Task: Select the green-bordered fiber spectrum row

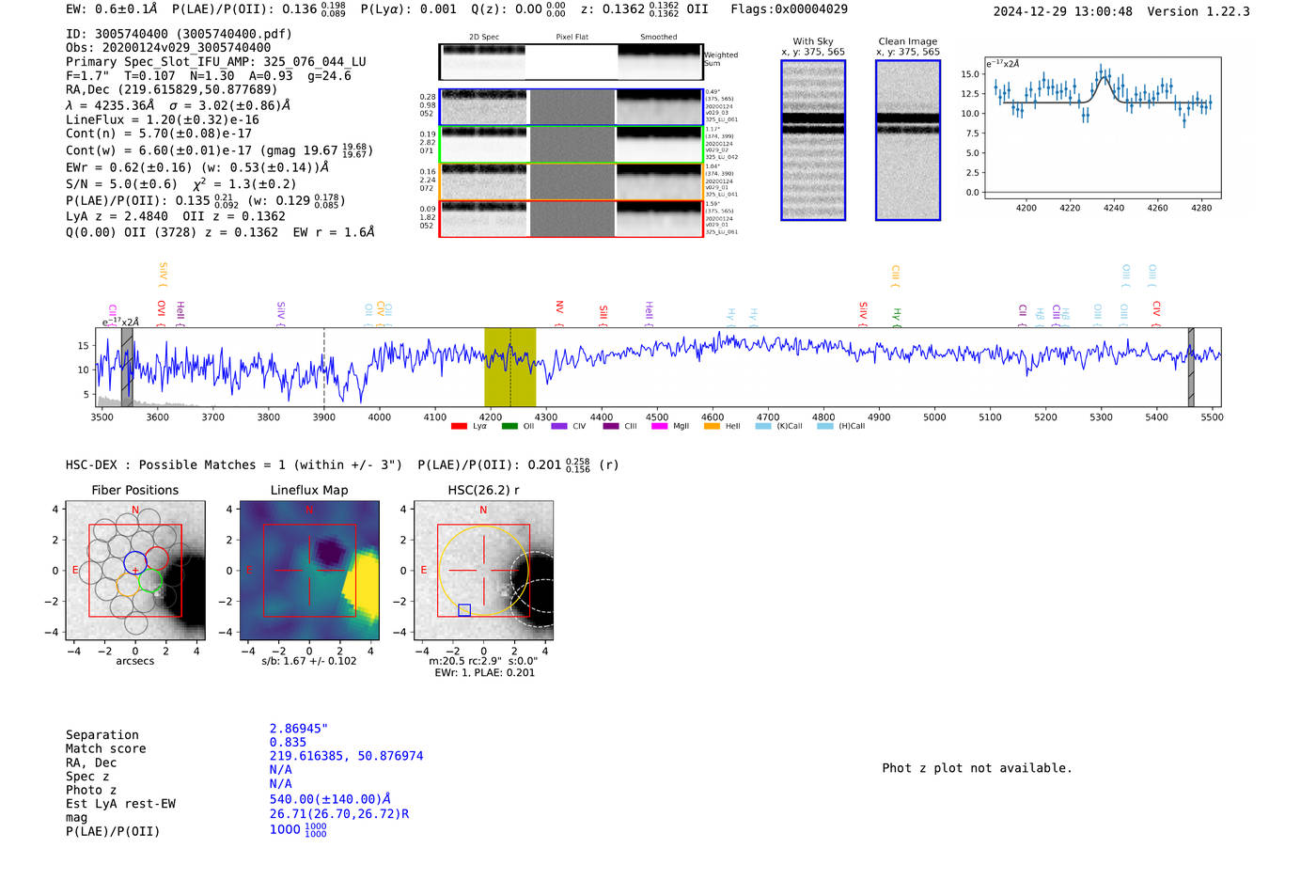Action: click(571, 144)
